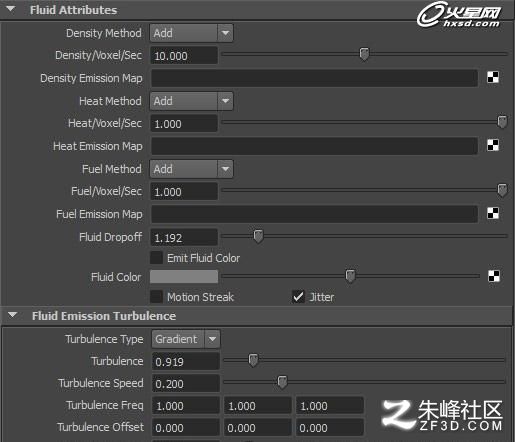Click the Density Emission Map text field

pos(314,78)
